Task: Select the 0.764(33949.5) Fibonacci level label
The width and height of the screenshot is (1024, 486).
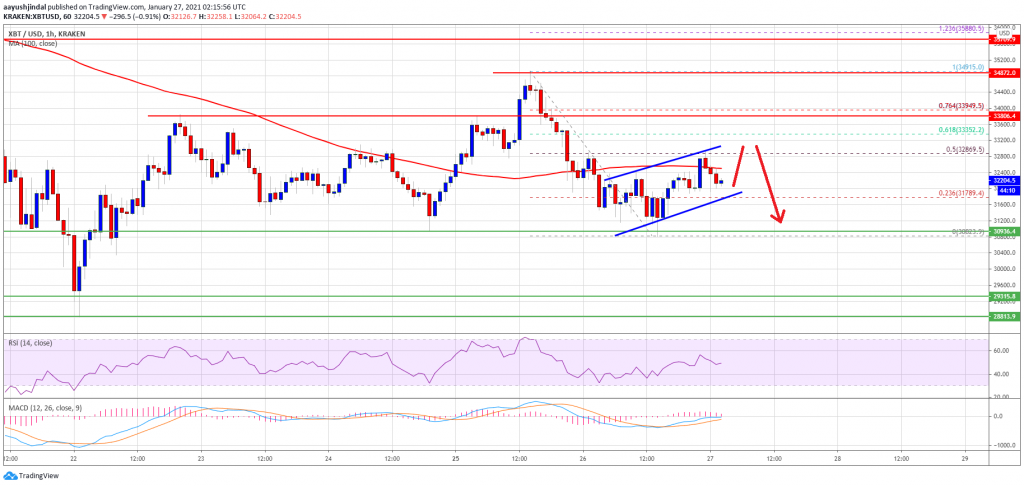Action: [963, 106]
